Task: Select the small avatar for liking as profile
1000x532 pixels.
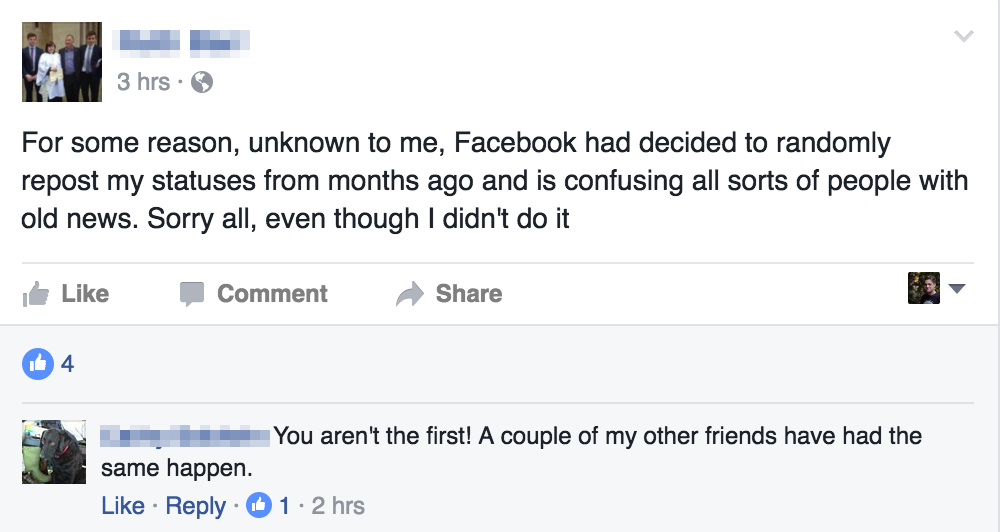Action: 923,289
